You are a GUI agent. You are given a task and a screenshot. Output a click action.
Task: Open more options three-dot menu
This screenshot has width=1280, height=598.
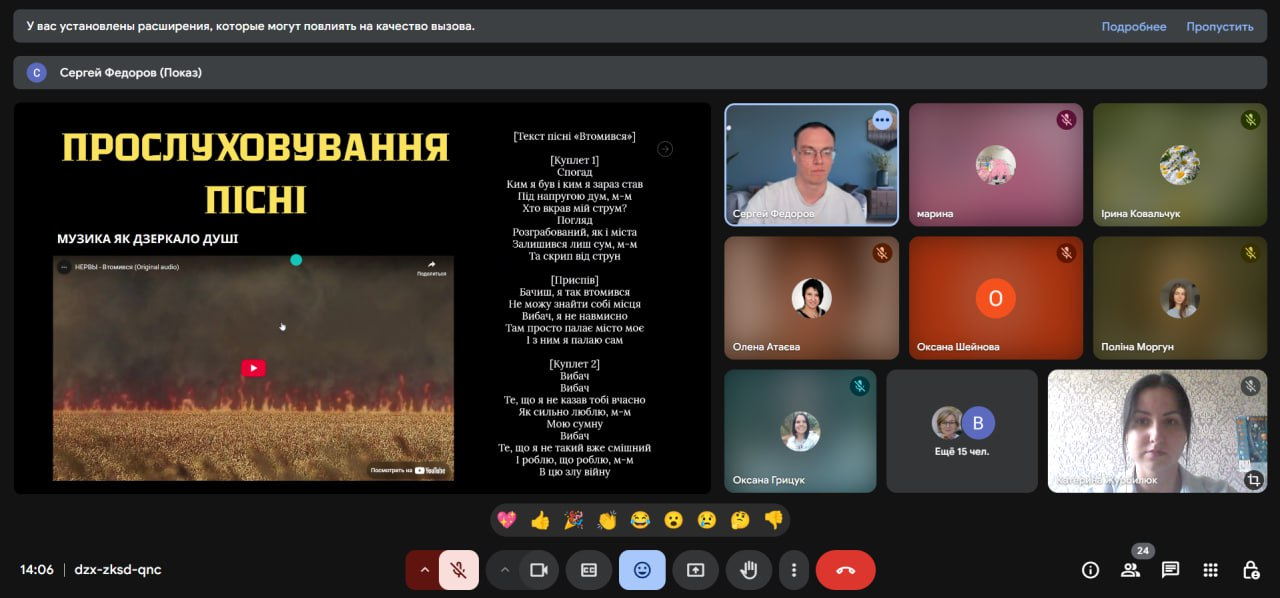[794, 570]
